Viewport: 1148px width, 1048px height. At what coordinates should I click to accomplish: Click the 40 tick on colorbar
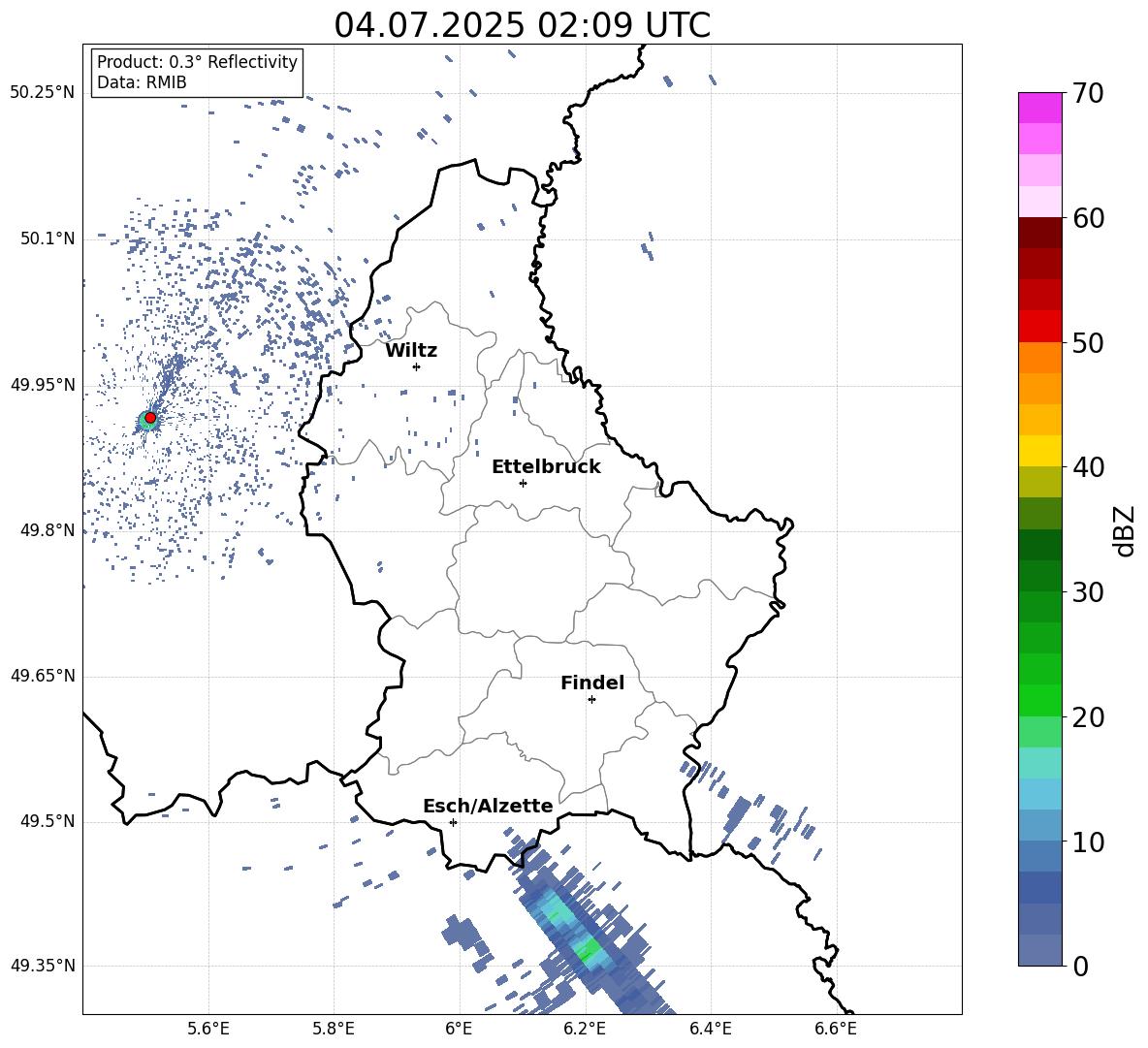(1088, 467)
